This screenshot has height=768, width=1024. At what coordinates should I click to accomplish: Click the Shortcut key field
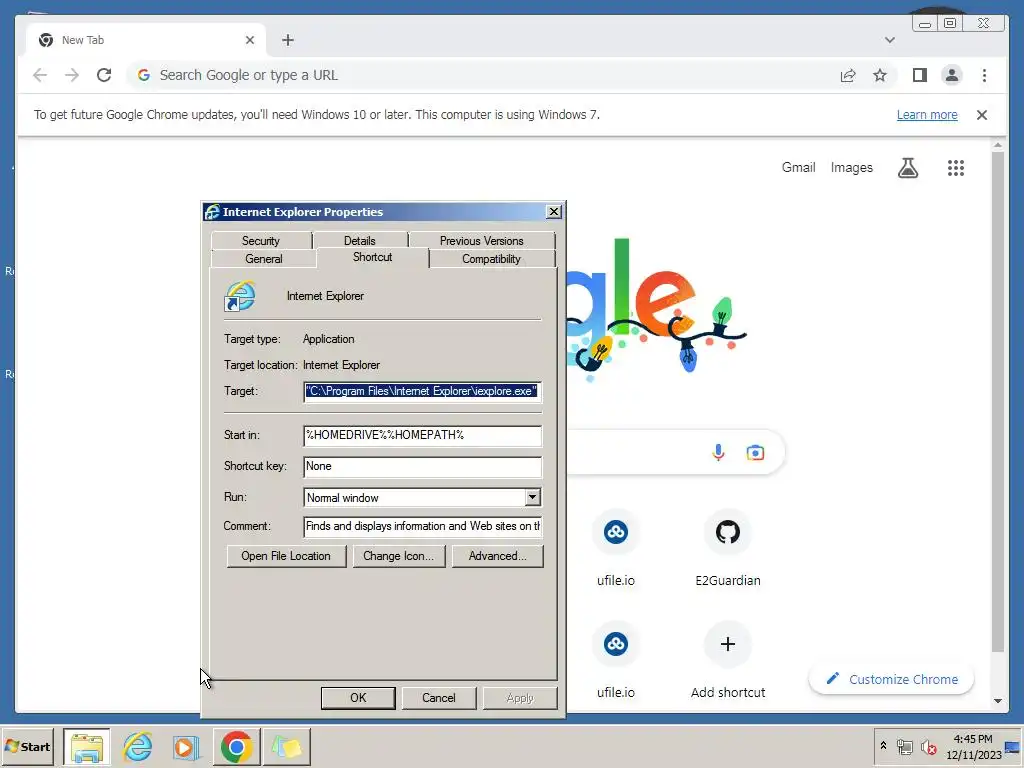(x=423, y=466)
